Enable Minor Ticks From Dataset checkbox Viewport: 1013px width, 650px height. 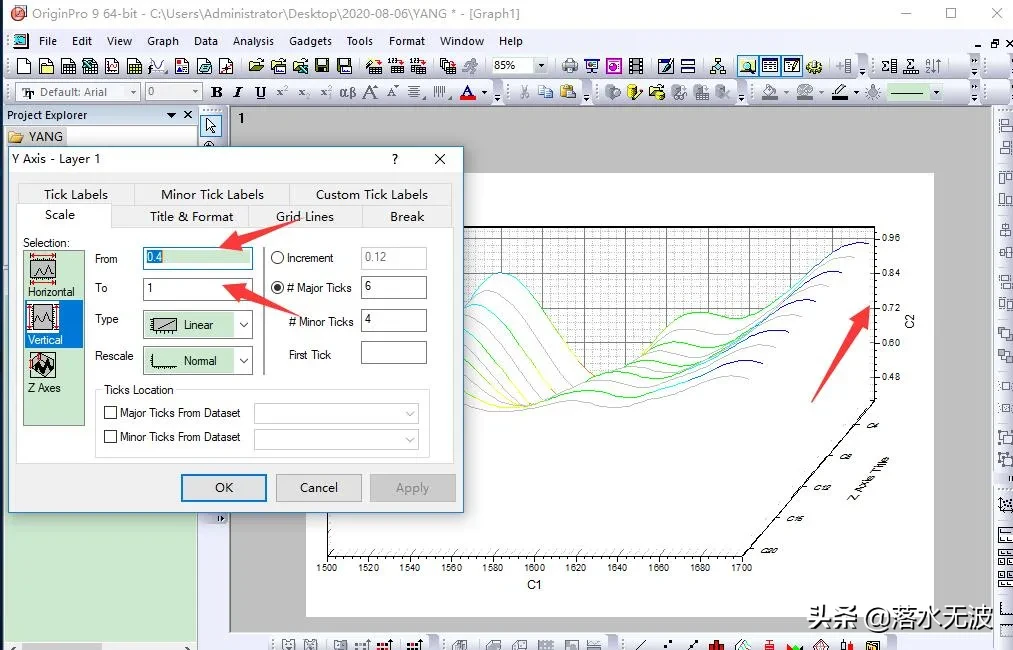[111, 437]
